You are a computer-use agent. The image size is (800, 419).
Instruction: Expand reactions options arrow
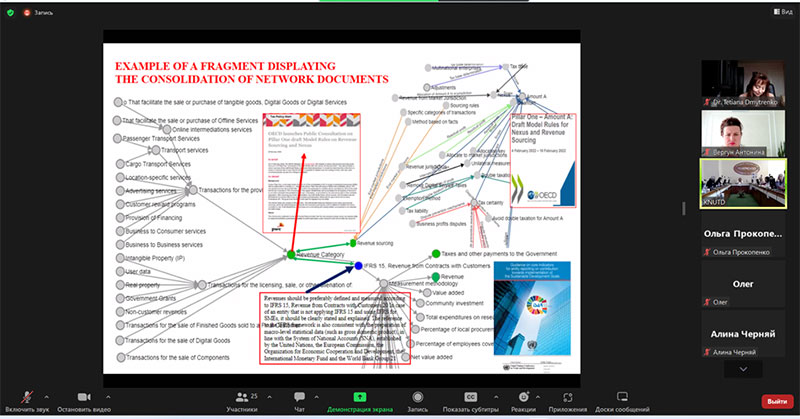pyautogui.click(x=538, y=397)
